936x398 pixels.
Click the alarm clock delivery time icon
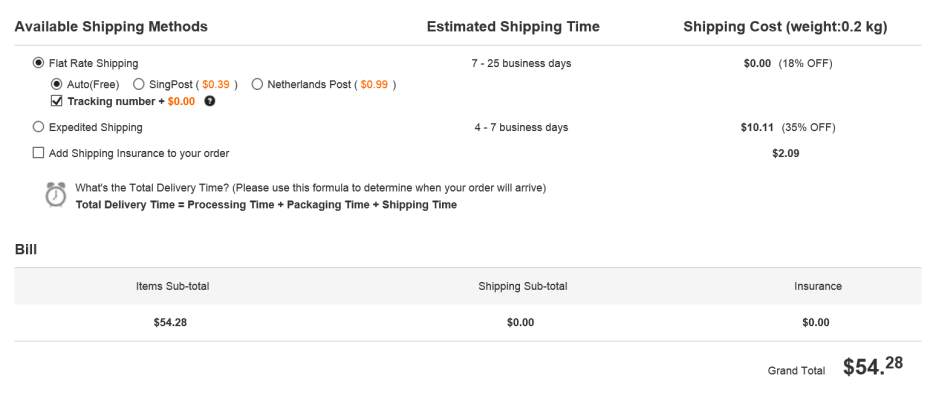pyautogui.click(x=56, y=195)
